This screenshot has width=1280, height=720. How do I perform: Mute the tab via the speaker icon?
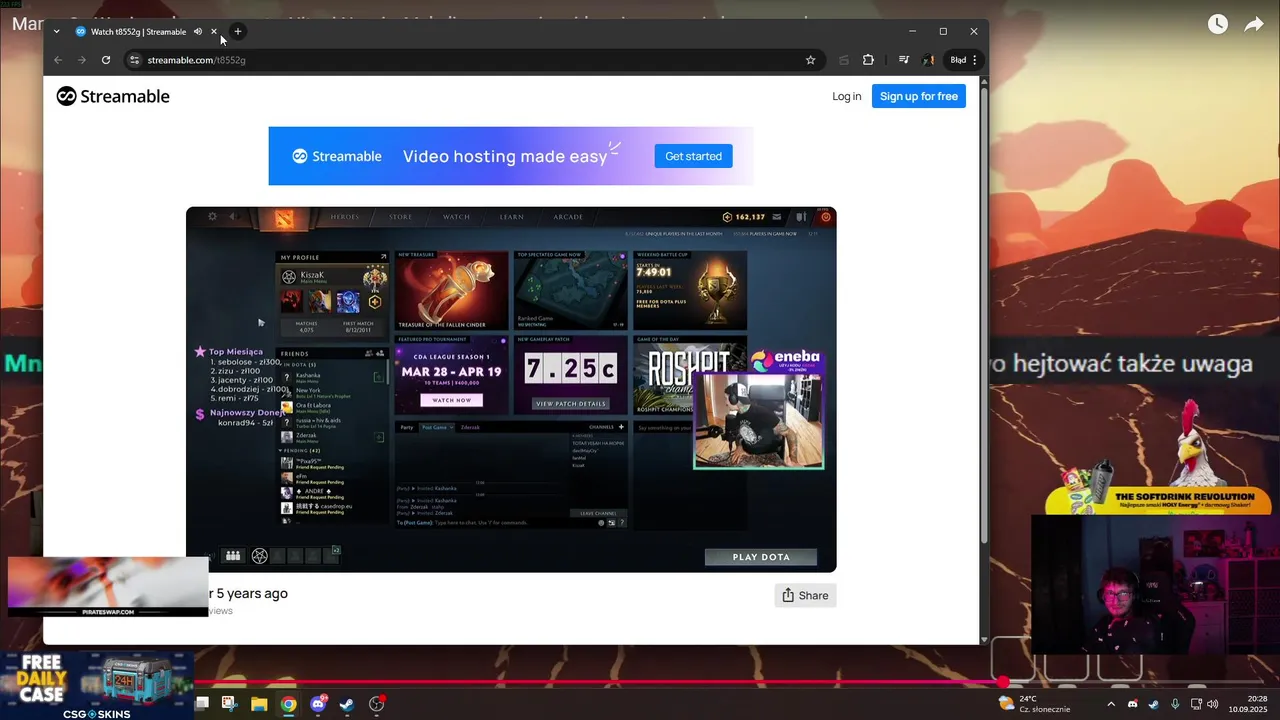pyautogui.click(x=198, y=31)
